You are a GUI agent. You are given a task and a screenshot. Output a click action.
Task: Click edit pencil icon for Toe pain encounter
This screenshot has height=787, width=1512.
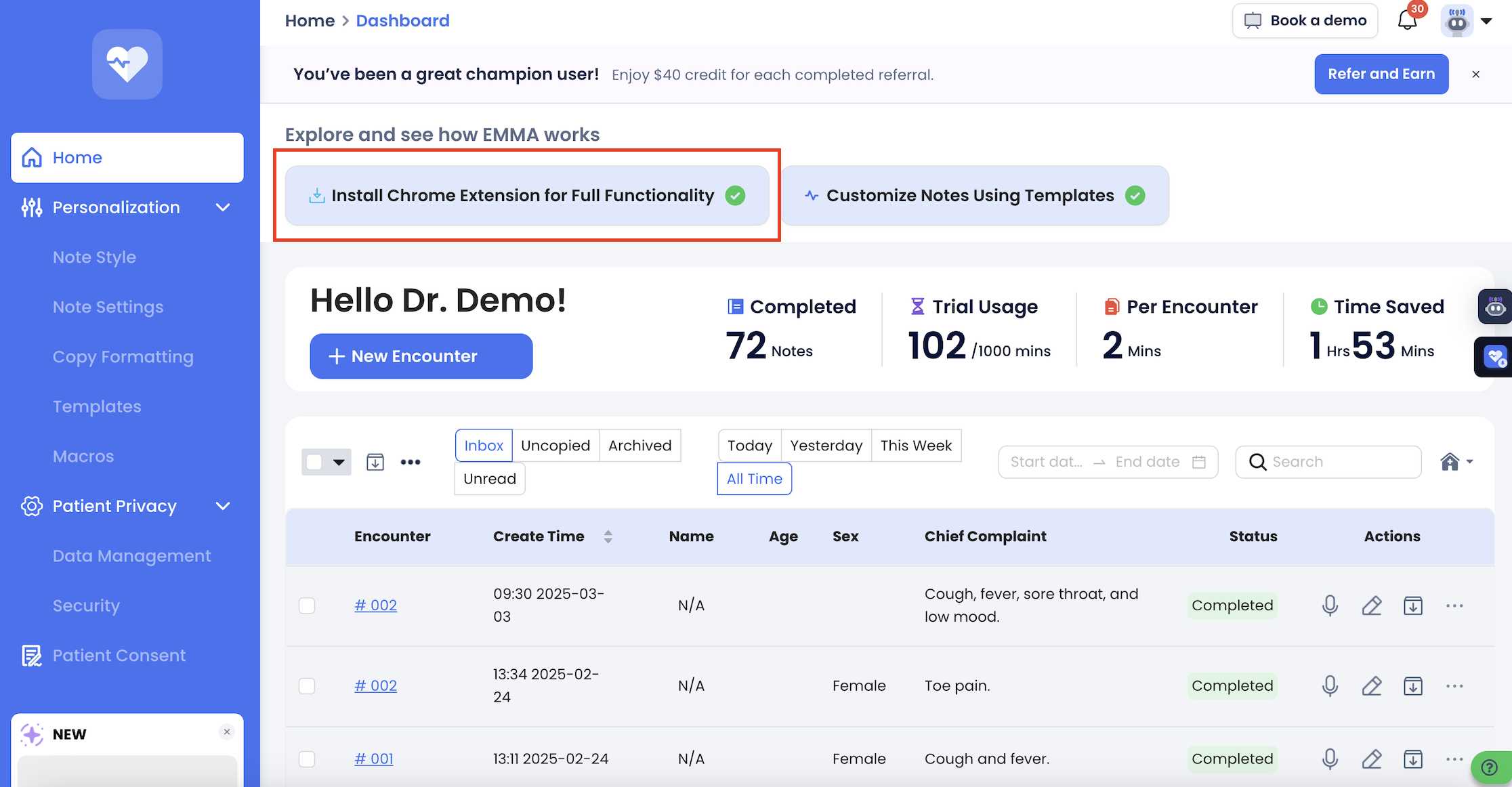point(1372,686)
